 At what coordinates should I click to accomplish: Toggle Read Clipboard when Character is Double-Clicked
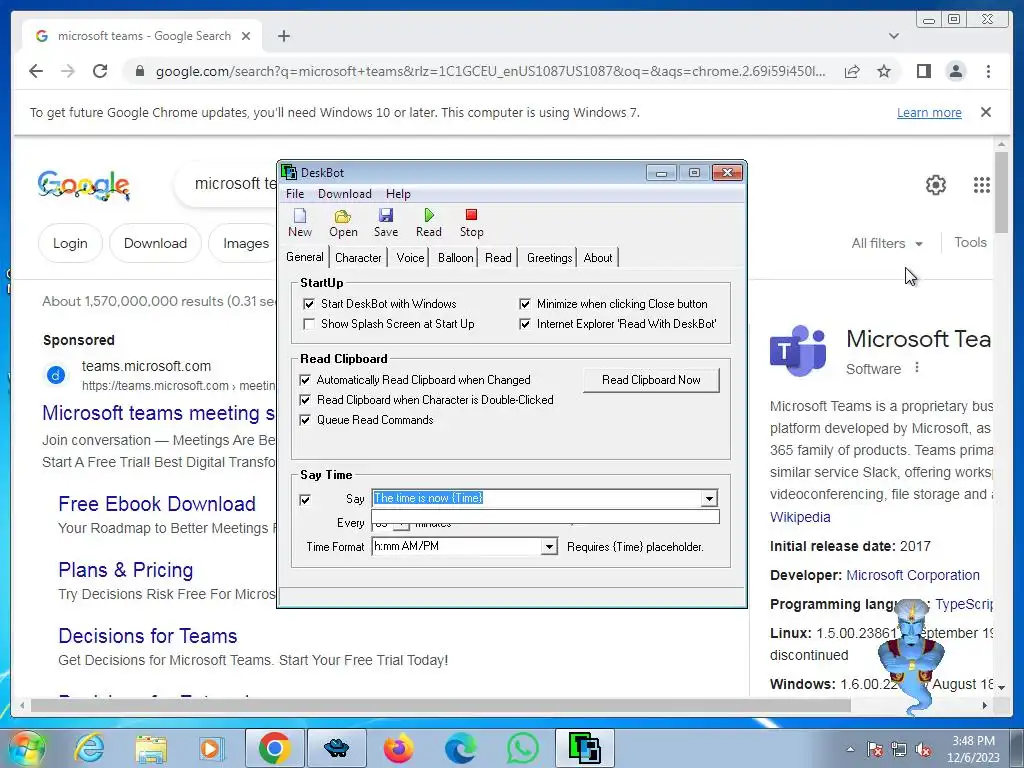[305, 400]
